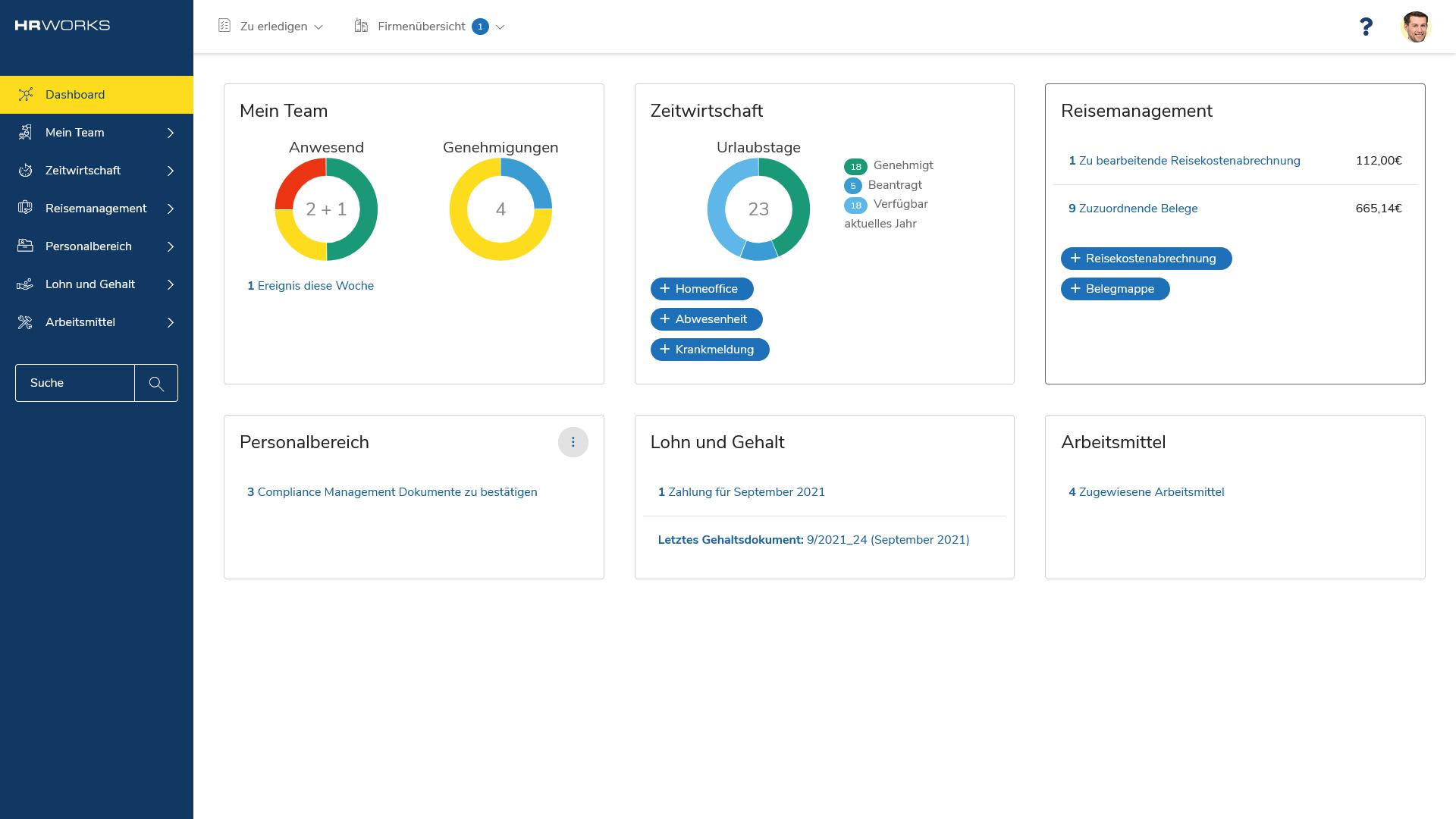The width and height of the screenshot is (1456, 819).
Task: Select the Reisemanagement suitcase icon
Action: 24,208
